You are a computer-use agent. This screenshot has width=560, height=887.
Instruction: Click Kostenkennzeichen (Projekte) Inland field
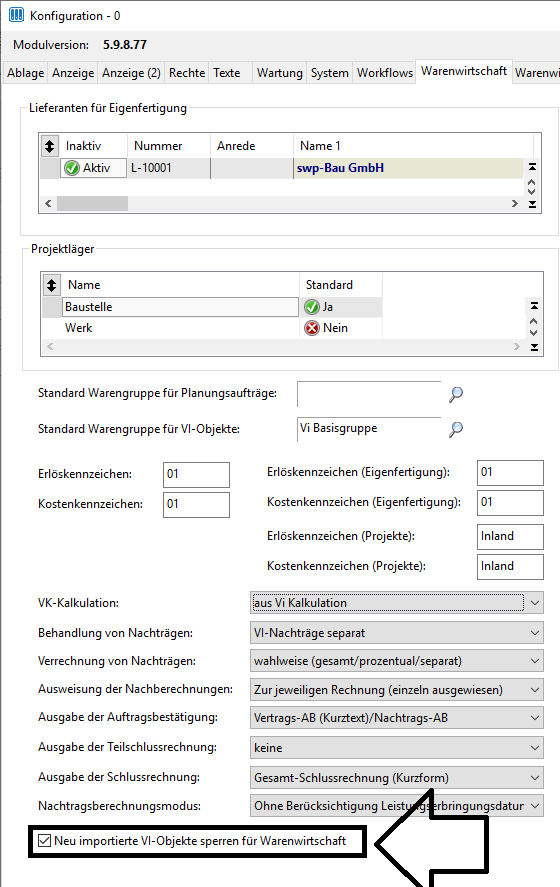click(510, 567)
